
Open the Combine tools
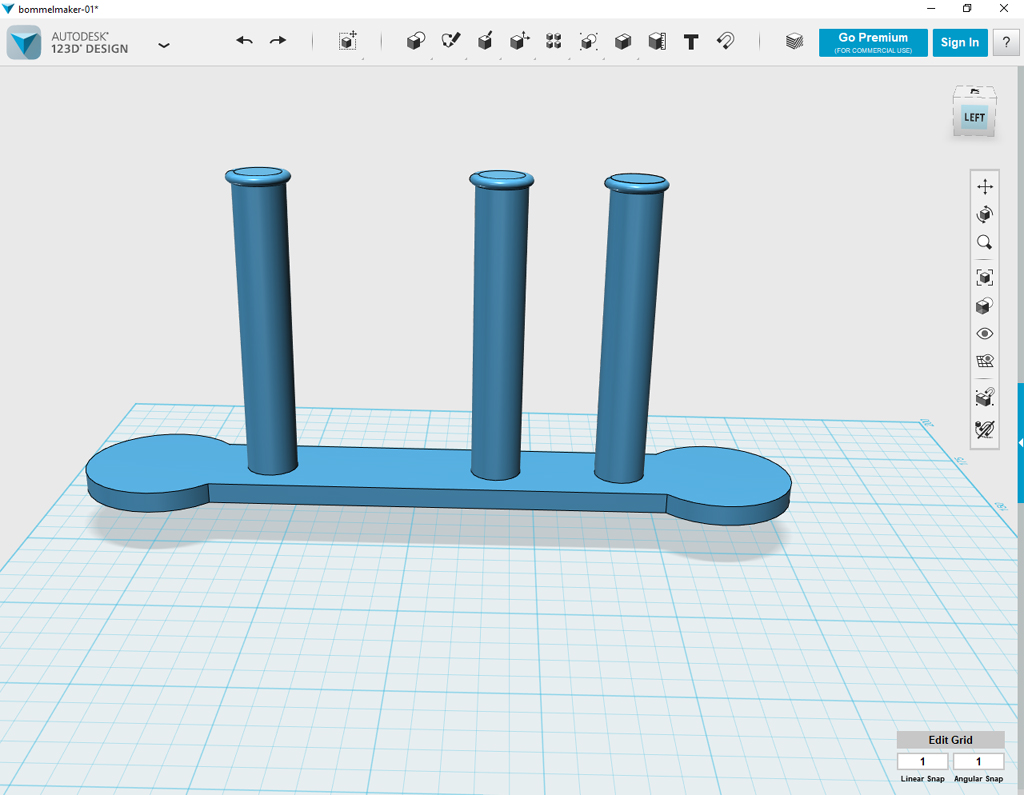click(x=623, y=41)
